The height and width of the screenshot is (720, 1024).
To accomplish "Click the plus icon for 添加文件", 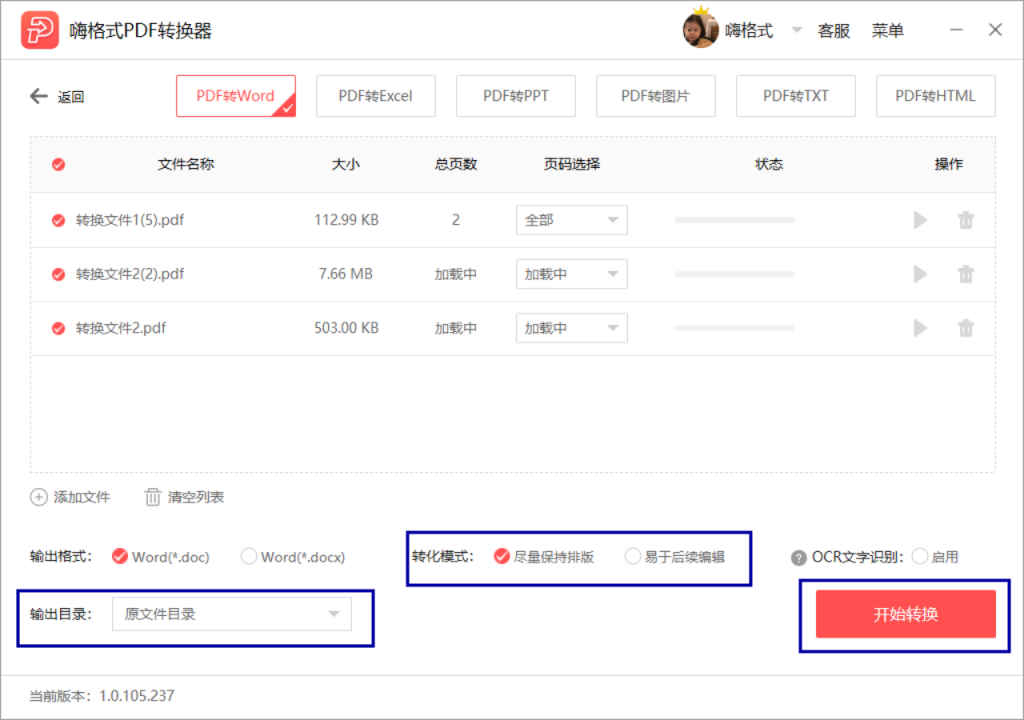I will (x=39, y=497).
